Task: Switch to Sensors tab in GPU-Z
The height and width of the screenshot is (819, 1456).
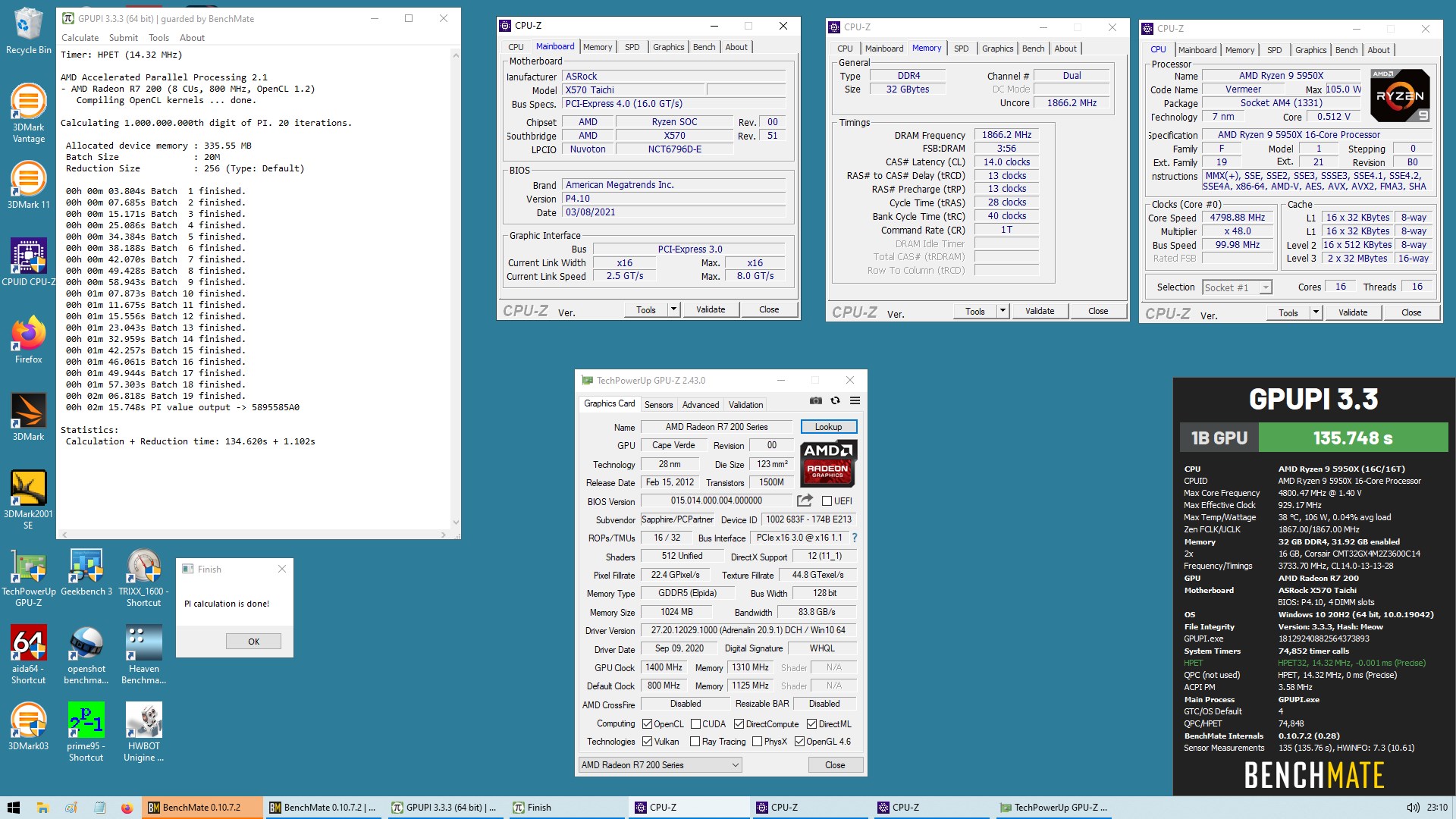Action: pyautogui.click(x=658, y=405)
